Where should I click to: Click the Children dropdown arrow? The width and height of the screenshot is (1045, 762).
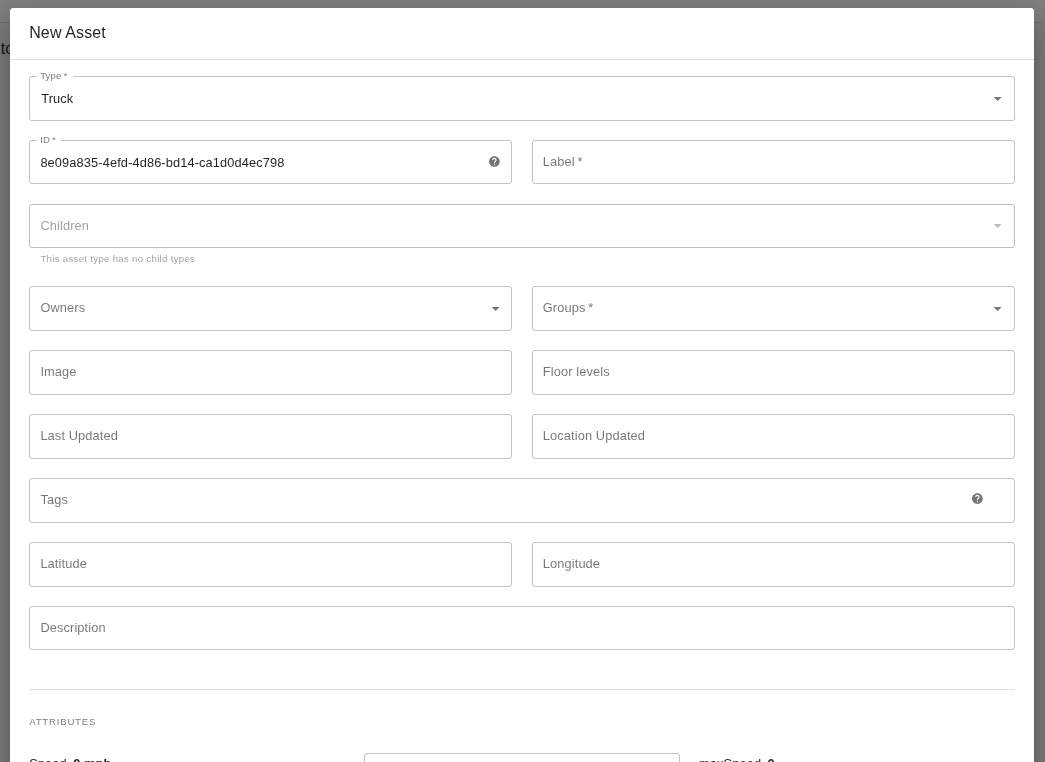point(997,226)
